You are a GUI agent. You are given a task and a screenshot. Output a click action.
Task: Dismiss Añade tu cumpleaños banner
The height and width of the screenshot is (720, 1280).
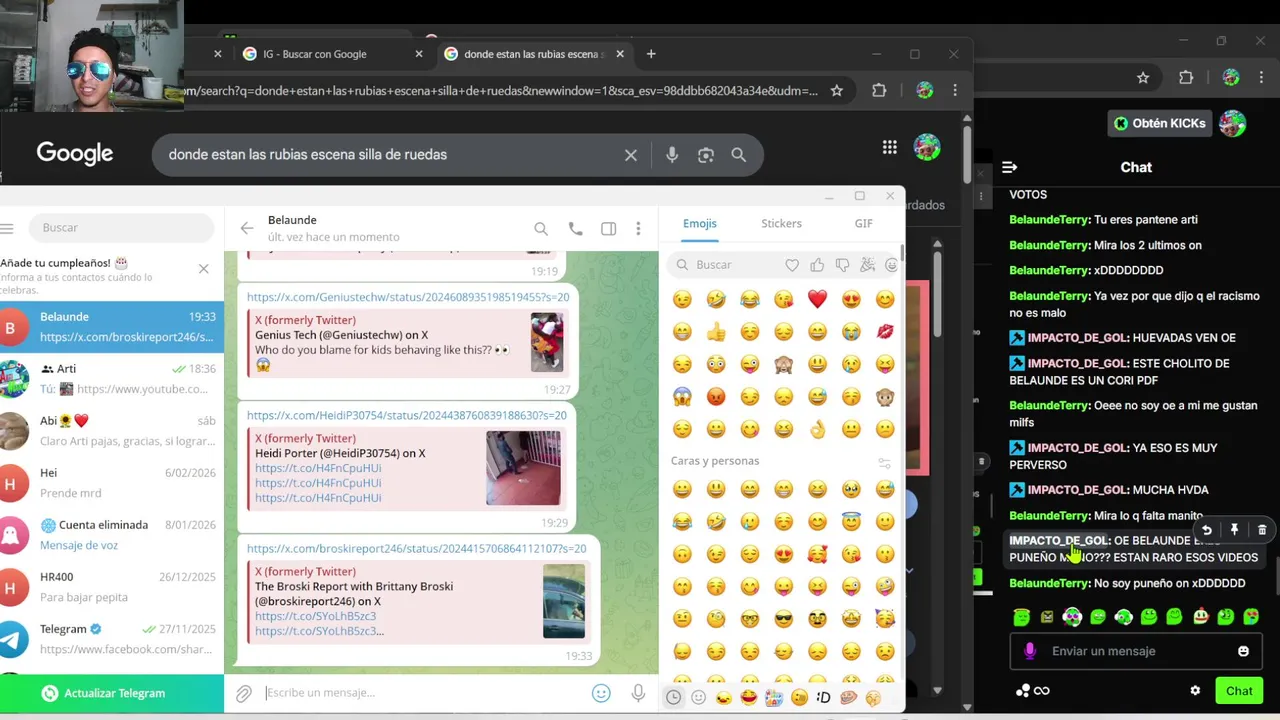click(204, 269)
